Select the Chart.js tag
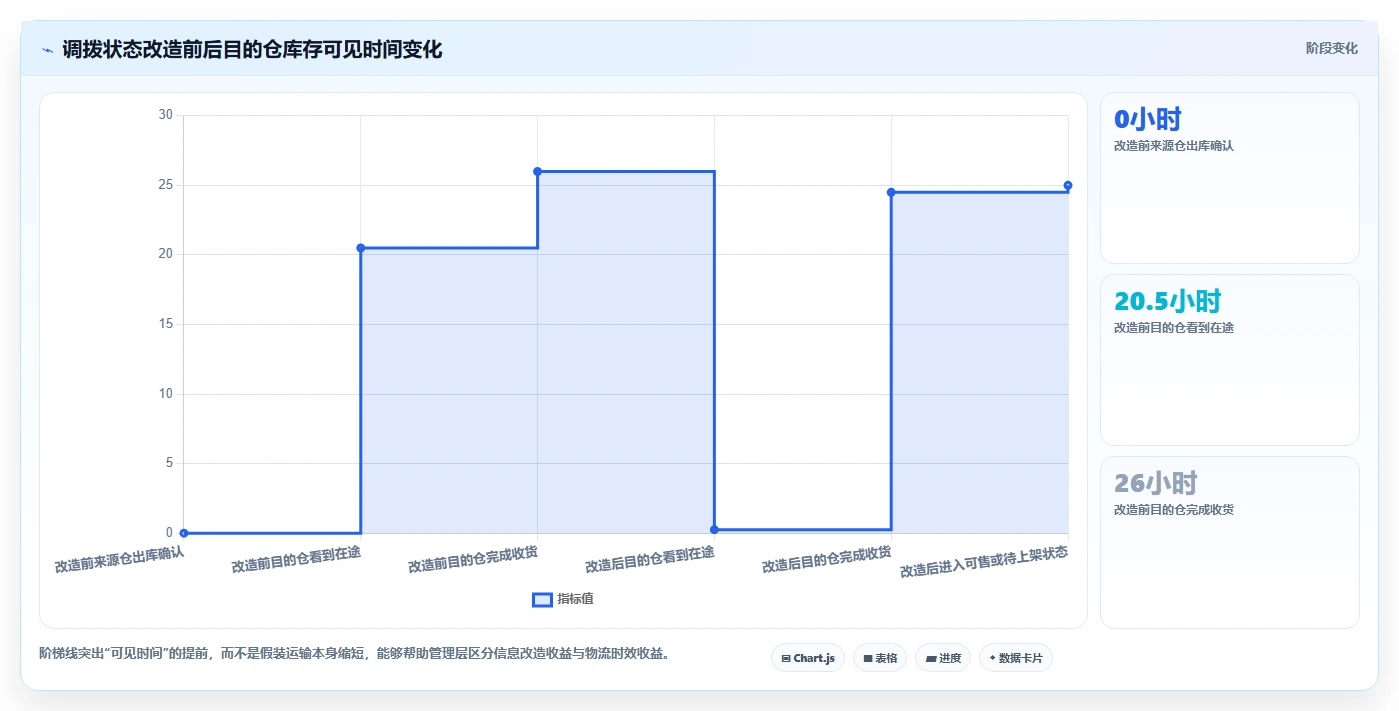 [808, 658]
